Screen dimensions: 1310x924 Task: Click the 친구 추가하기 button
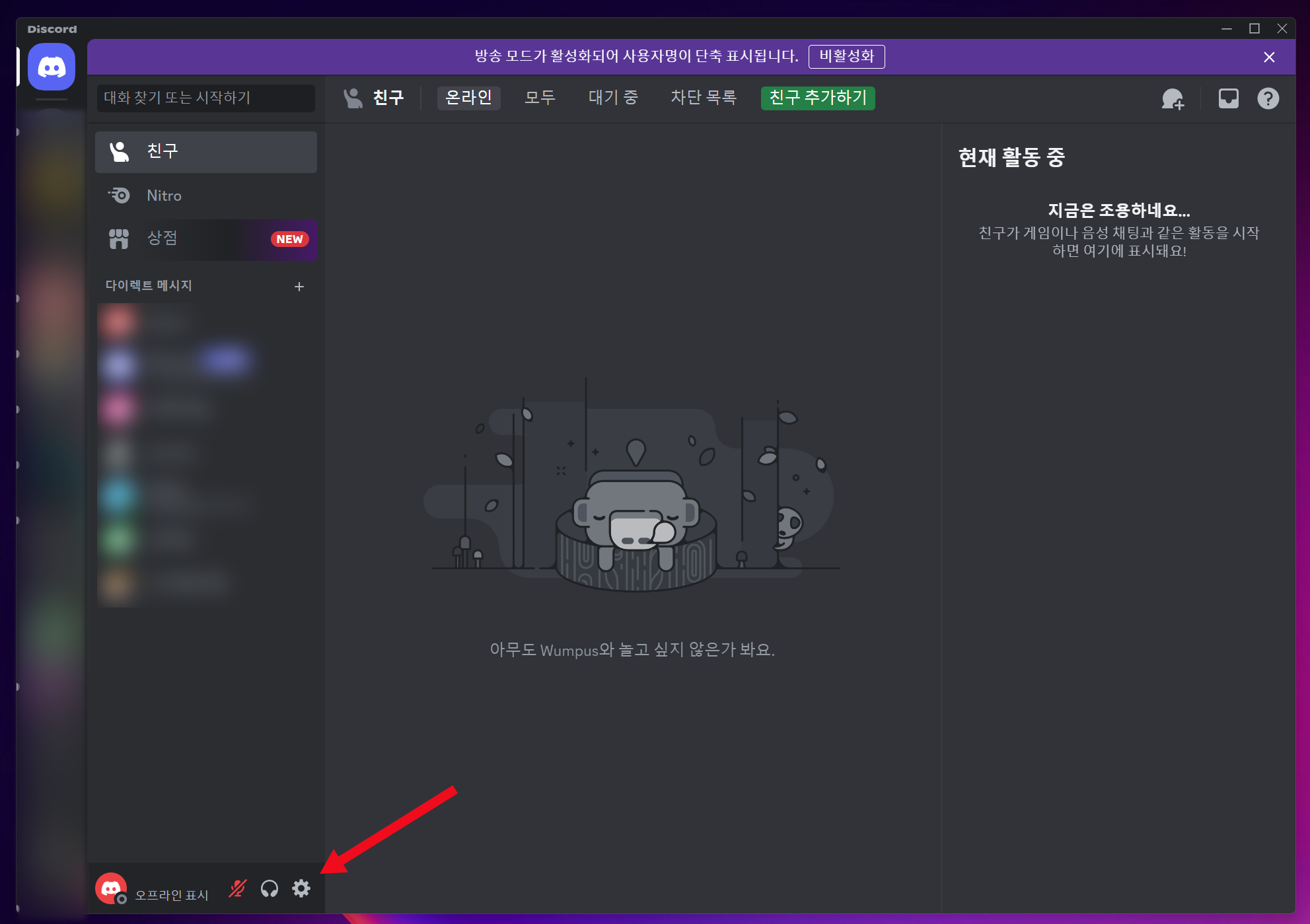(x=817, y=98)
